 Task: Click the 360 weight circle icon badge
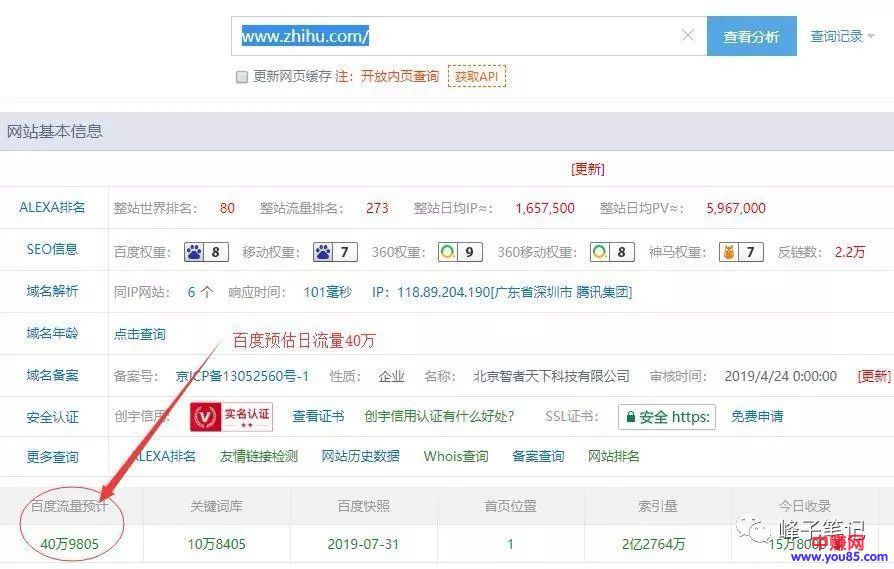click(461, 252)
